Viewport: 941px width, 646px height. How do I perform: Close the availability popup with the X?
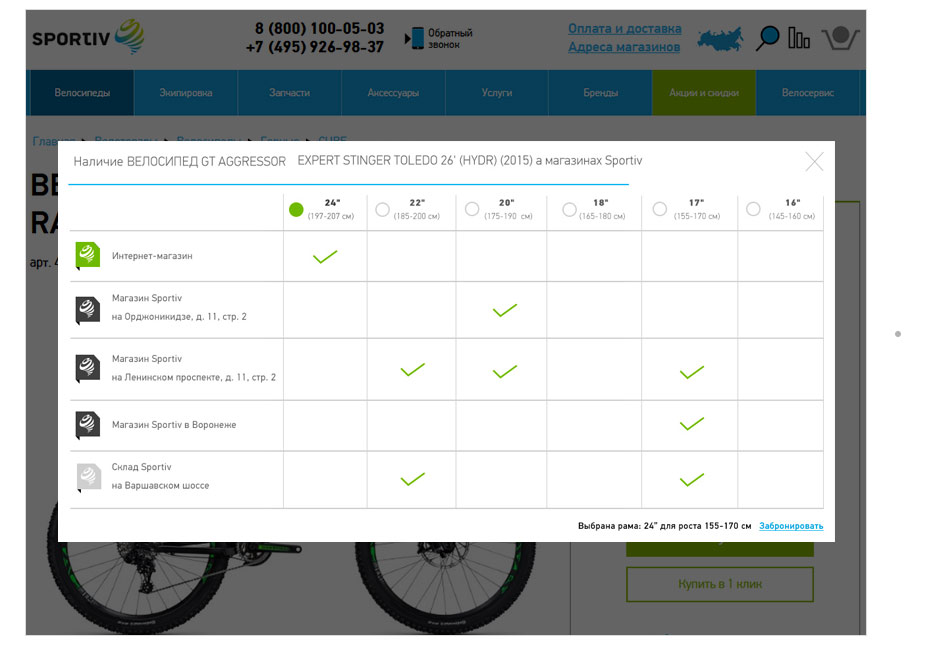click(x=814, y=162)
